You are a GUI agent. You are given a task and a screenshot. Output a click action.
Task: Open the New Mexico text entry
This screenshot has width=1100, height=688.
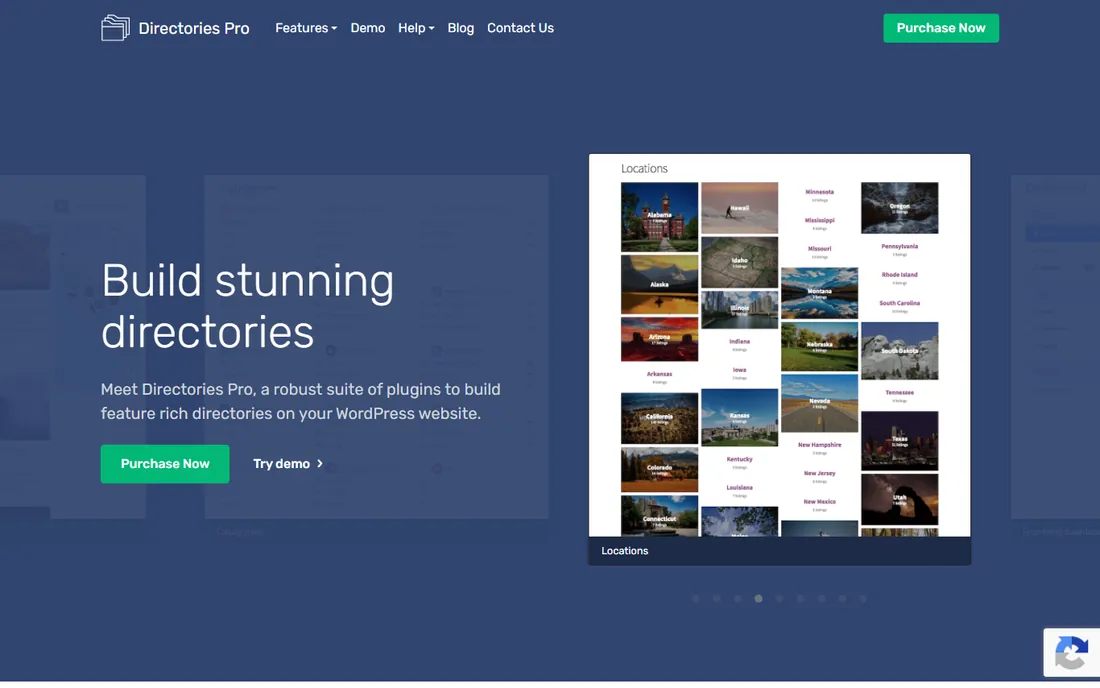point(819,502)
